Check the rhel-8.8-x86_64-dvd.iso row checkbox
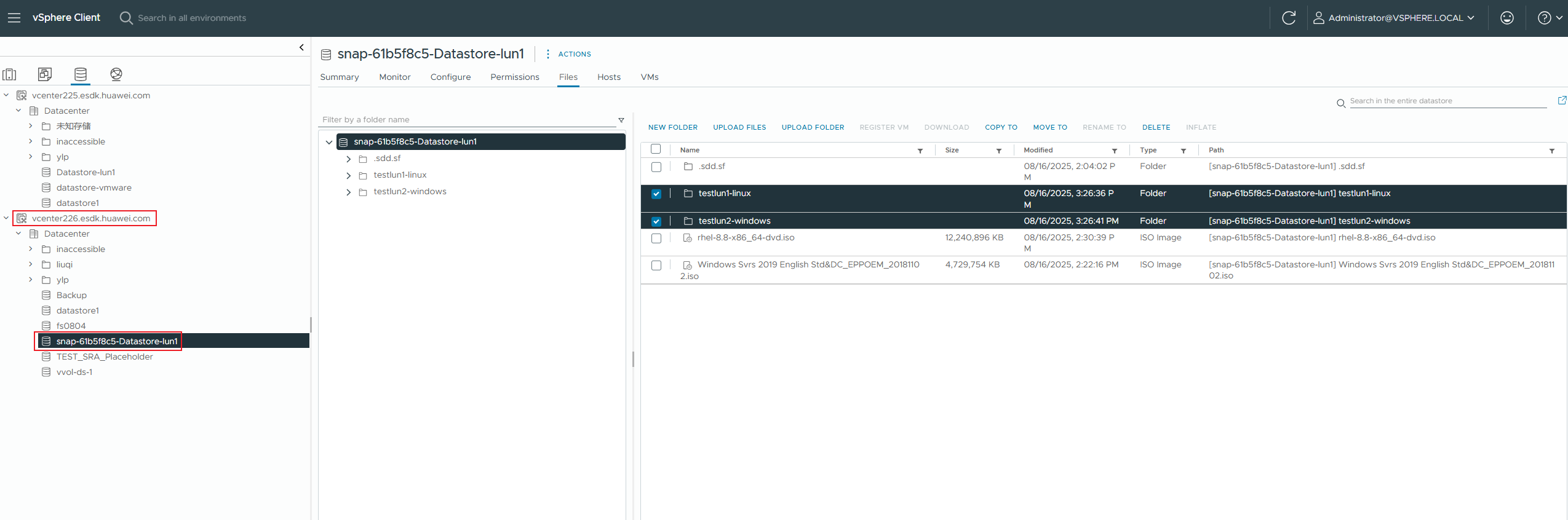 pyautogui.click(x=656, y=238)
